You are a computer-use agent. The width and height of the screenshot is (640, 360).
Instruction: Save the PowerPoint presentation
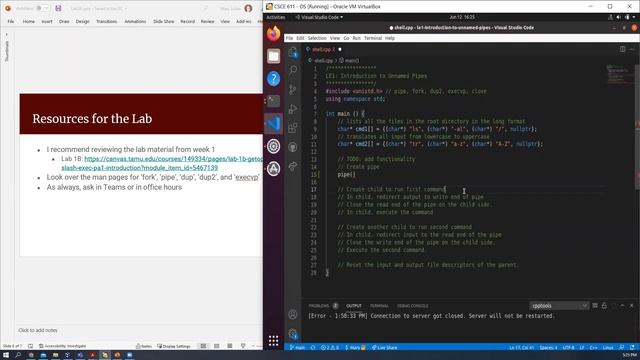click(x=58, y=8)
